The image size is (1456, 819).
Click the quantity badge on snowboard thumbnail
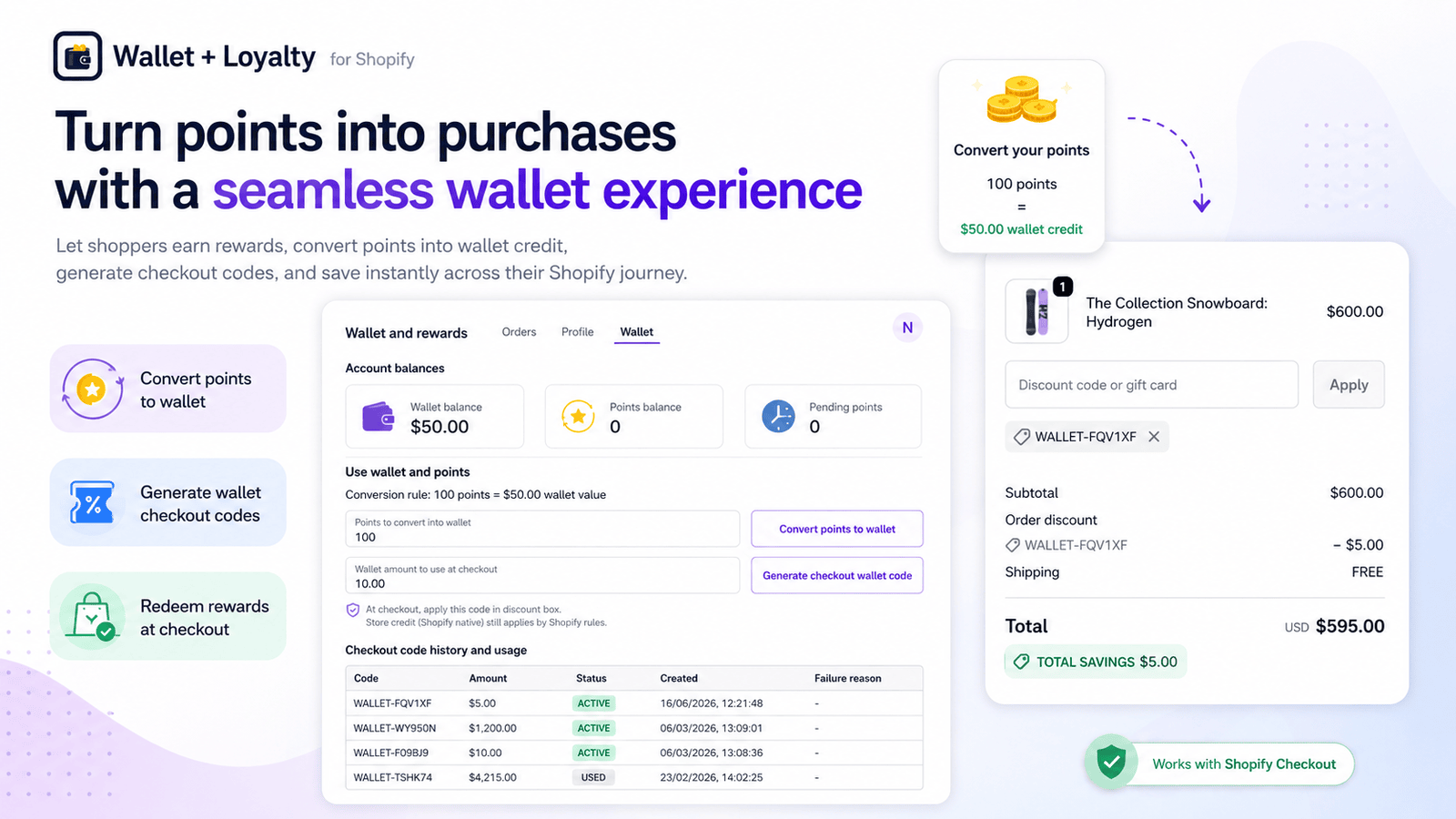(1062, 287)
